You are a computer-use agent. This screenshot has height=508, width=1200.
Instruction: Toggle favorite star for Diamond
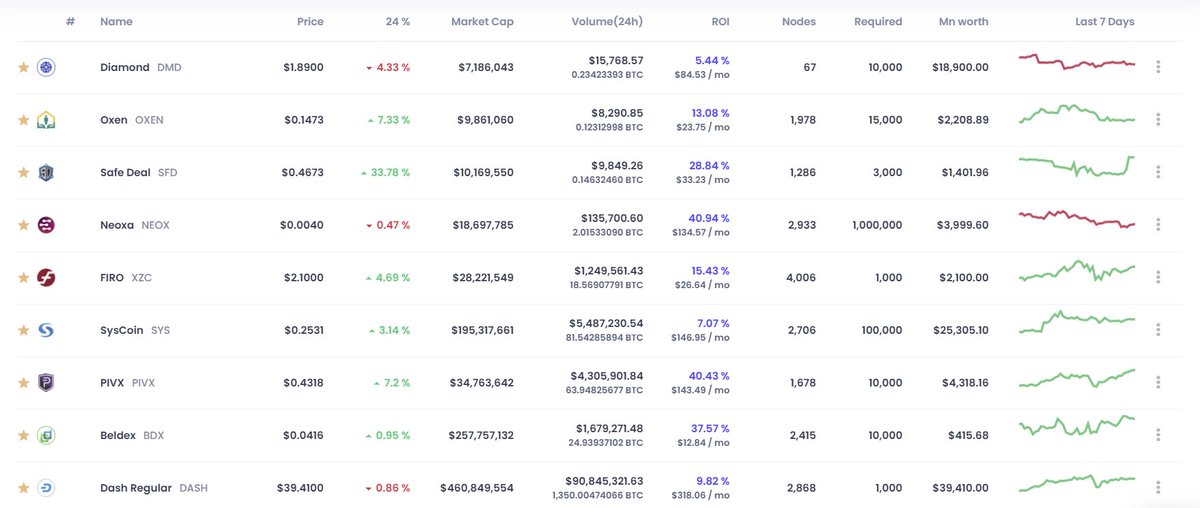22,68
